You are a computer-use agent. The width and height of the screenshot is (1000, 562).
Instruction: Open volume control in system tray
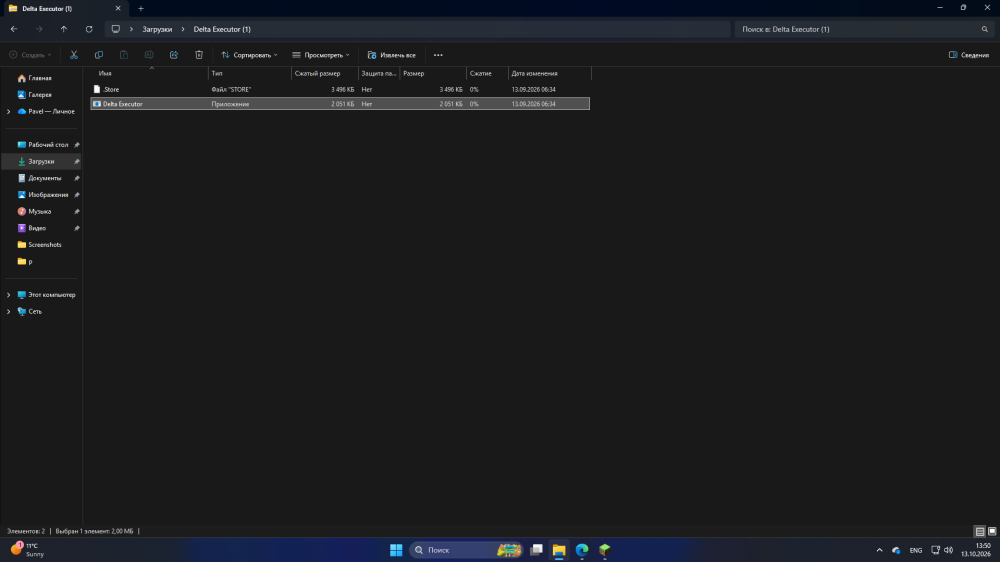[948, 550]
